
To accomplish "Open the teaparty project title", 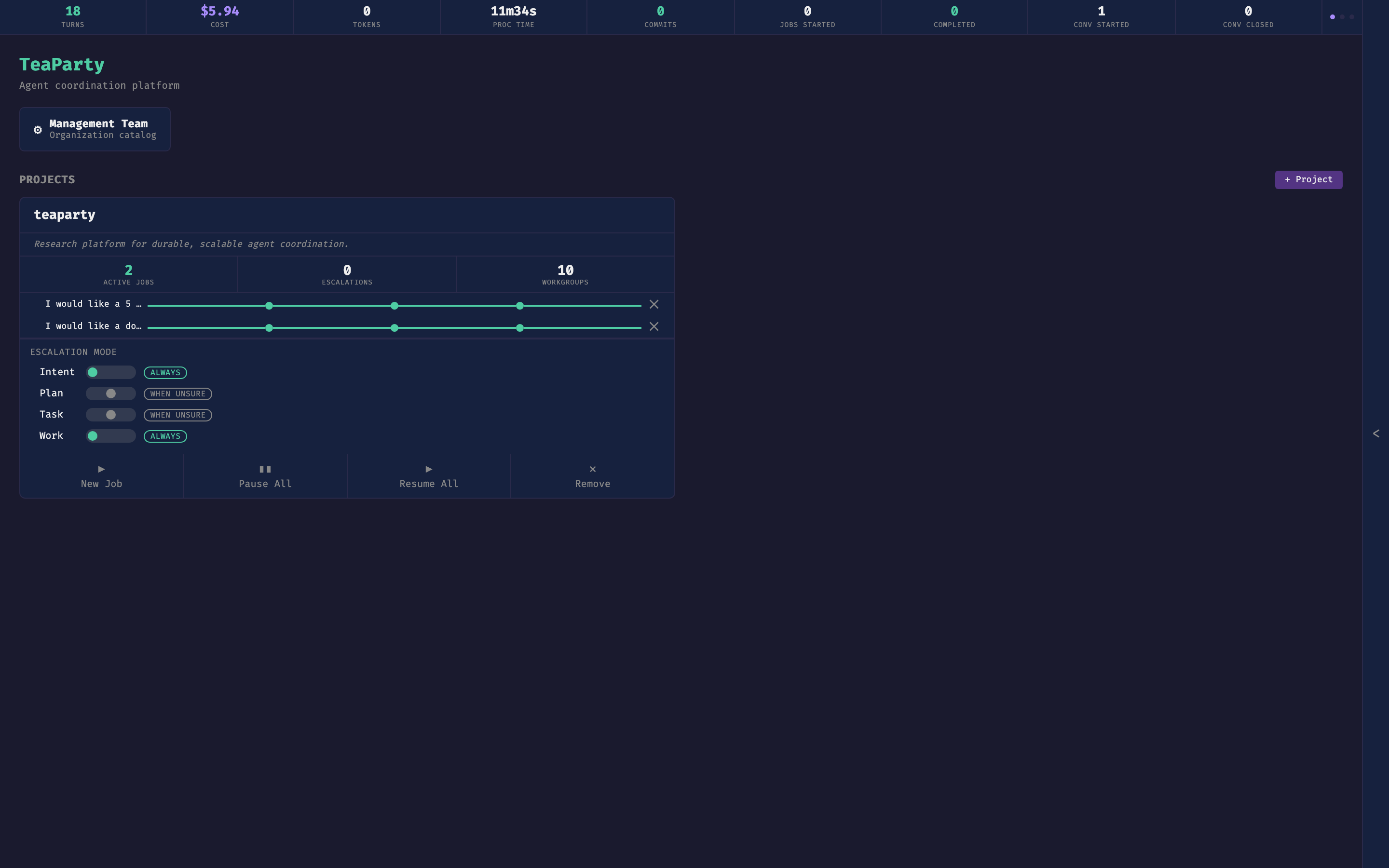I will (x=64, y=215).
